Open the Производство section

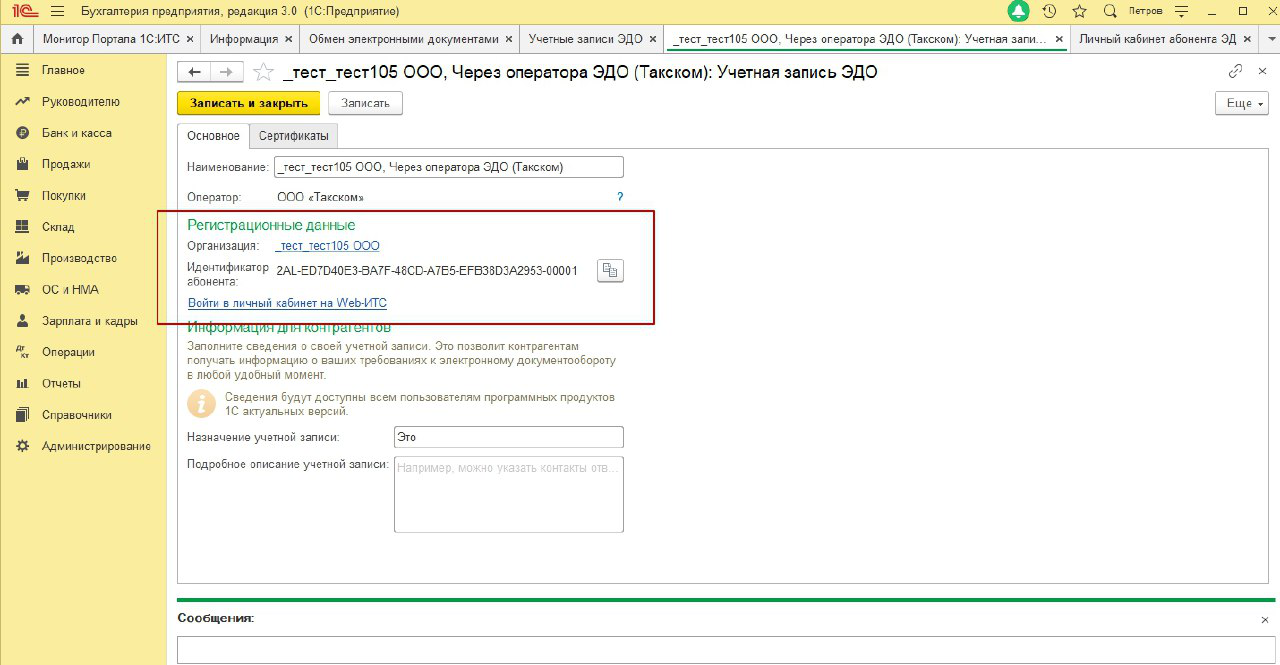[79, 258]
